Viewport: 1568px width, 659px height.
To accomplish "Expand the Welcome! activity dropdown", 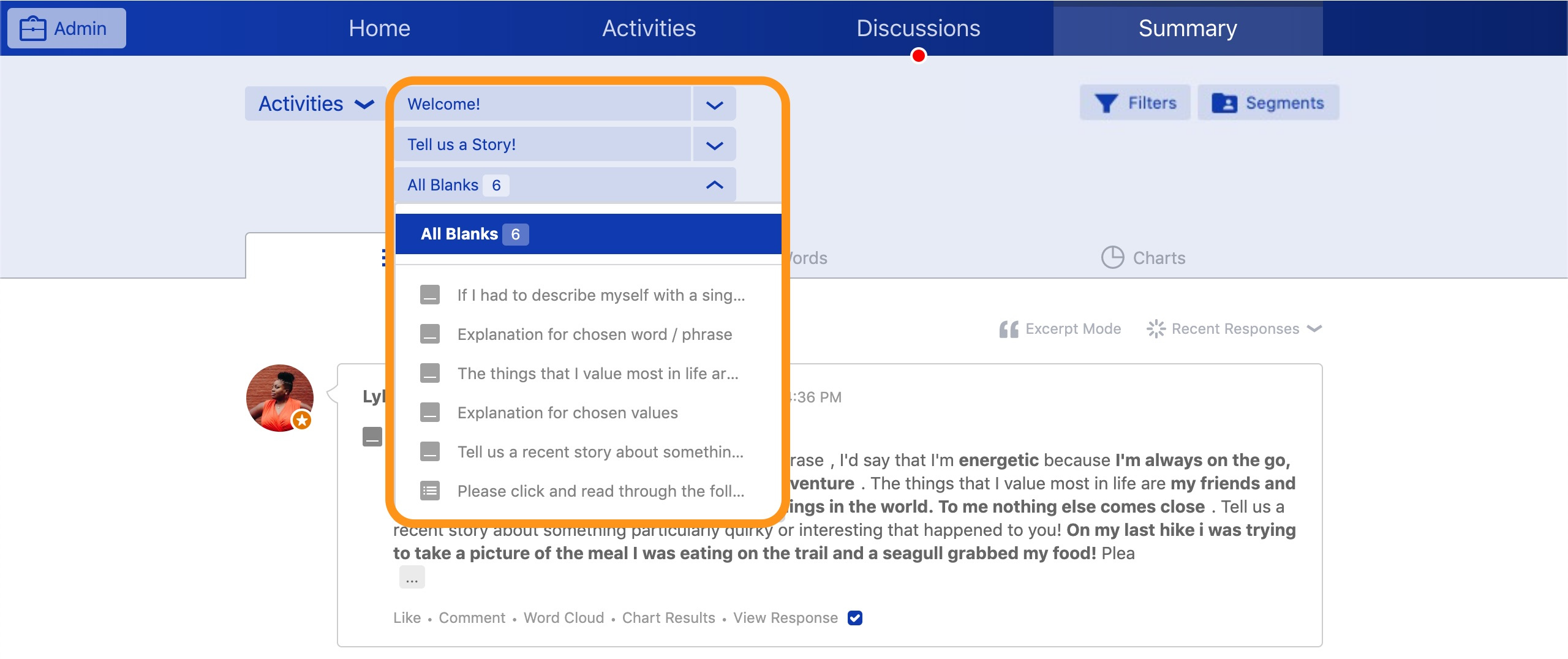I will pos(714,104).
